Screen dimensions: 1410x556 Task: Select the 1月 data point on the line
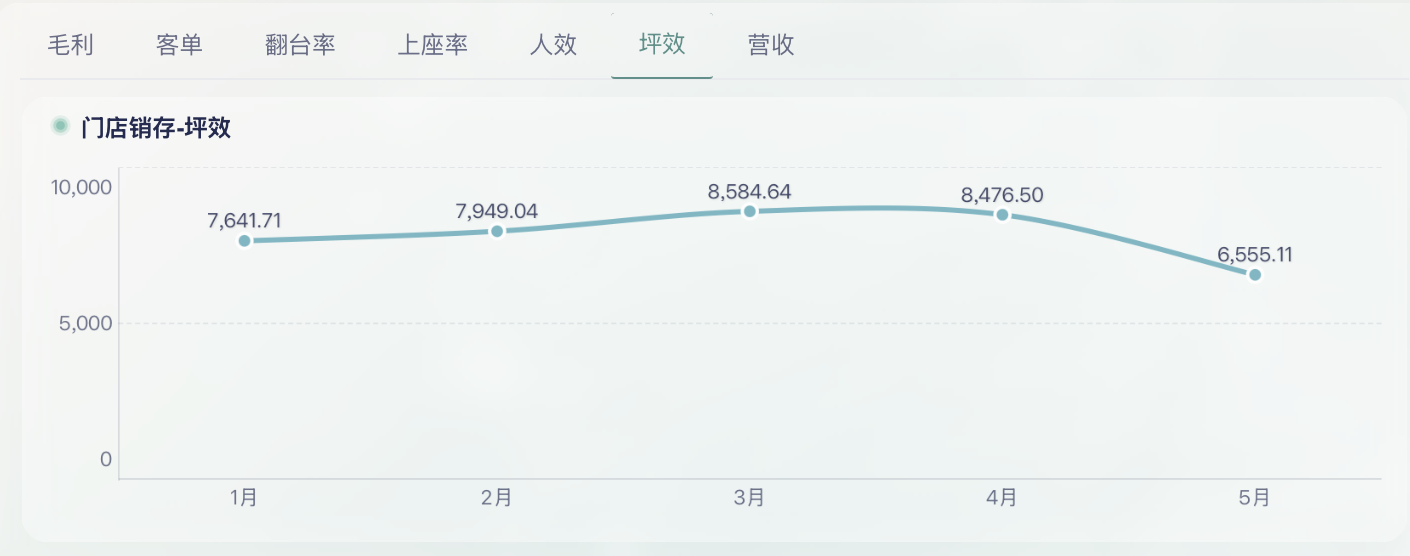pyautogui.click(x=244, y=241)
